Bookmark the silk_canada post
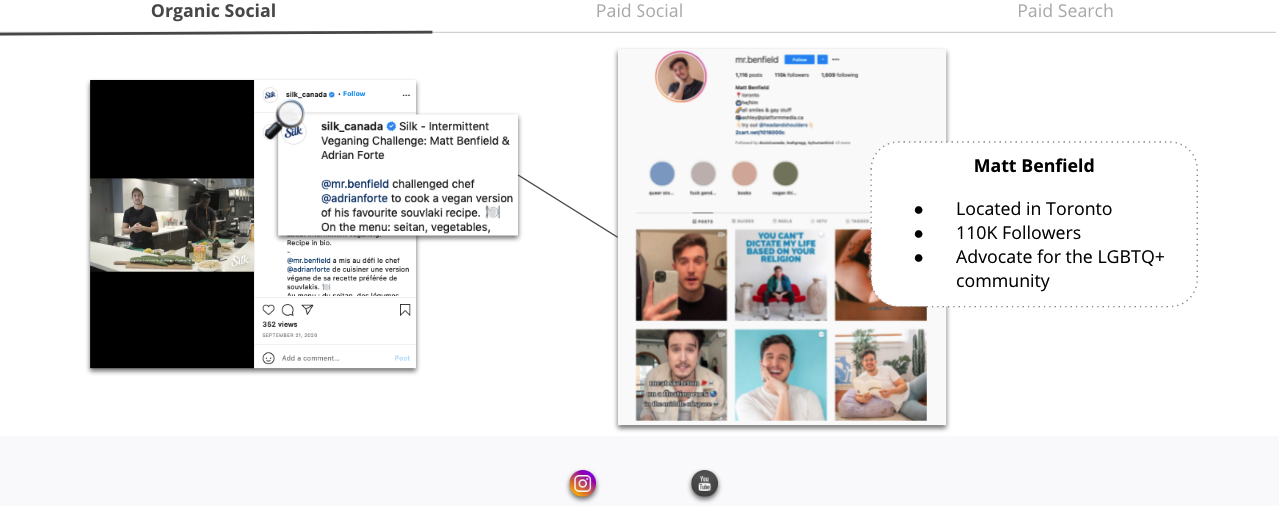 (x=405, y=310)
